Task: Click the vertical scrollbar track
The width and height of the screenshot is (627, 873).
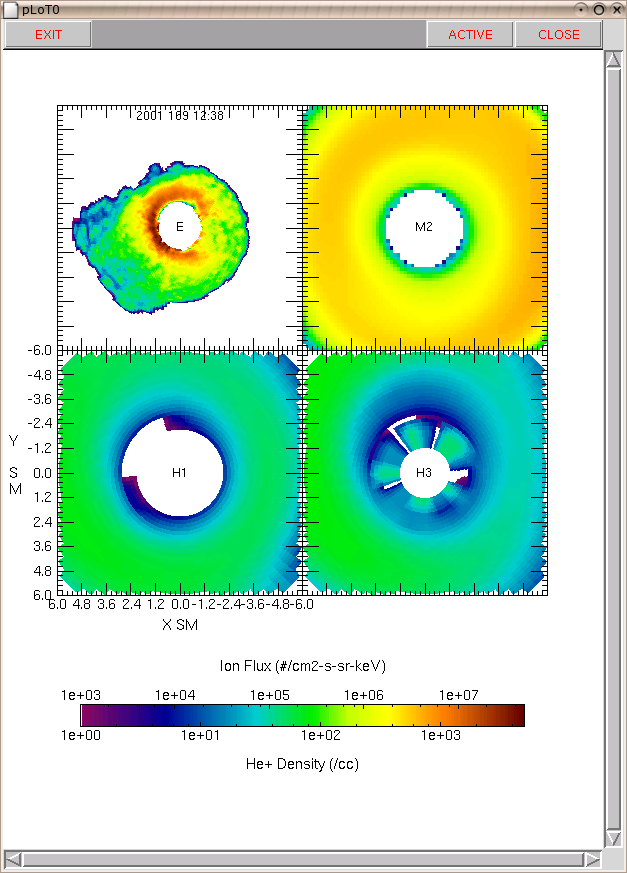Action: pos(614,449)
